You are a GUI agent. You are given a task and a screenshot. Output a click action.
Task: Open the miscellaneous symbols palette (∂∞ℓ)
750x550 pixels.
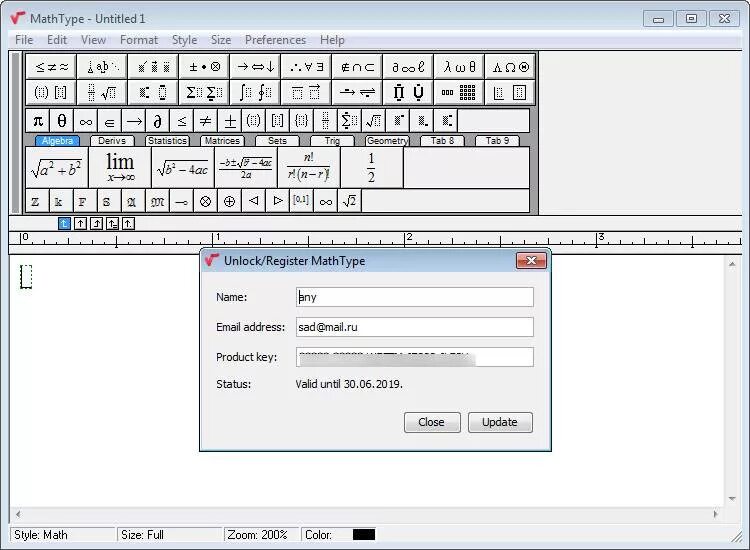pos(408,66)
